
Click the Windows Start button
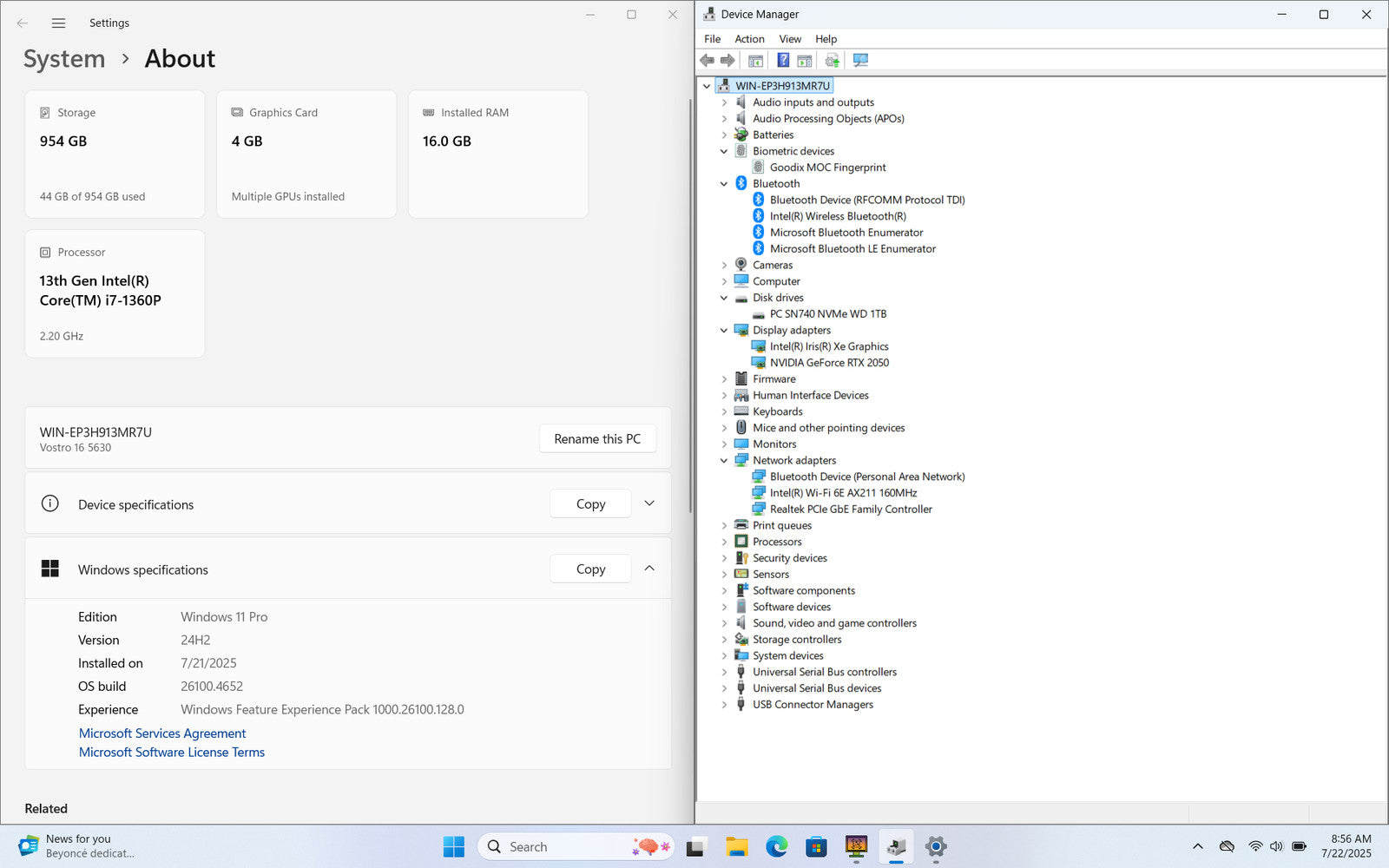point(453,846)
